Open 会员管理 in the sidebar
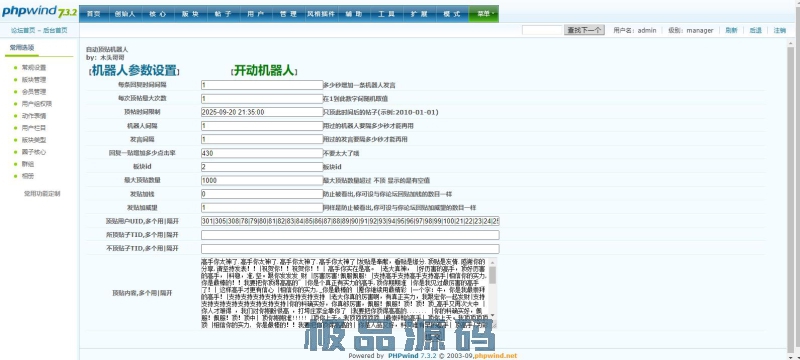800x360 pixels. (x=34, y=92)
